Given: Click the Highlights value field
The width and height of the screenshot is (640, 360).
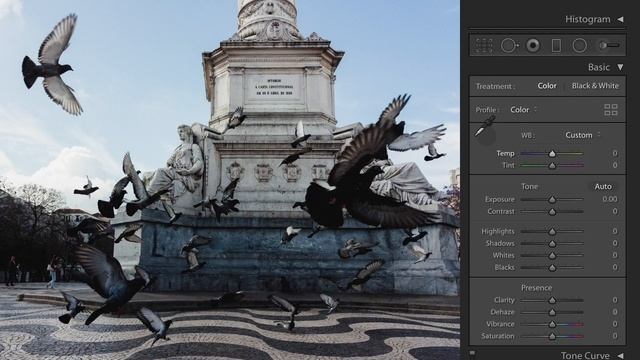Looking at the screenshot, I should (615, 231).
